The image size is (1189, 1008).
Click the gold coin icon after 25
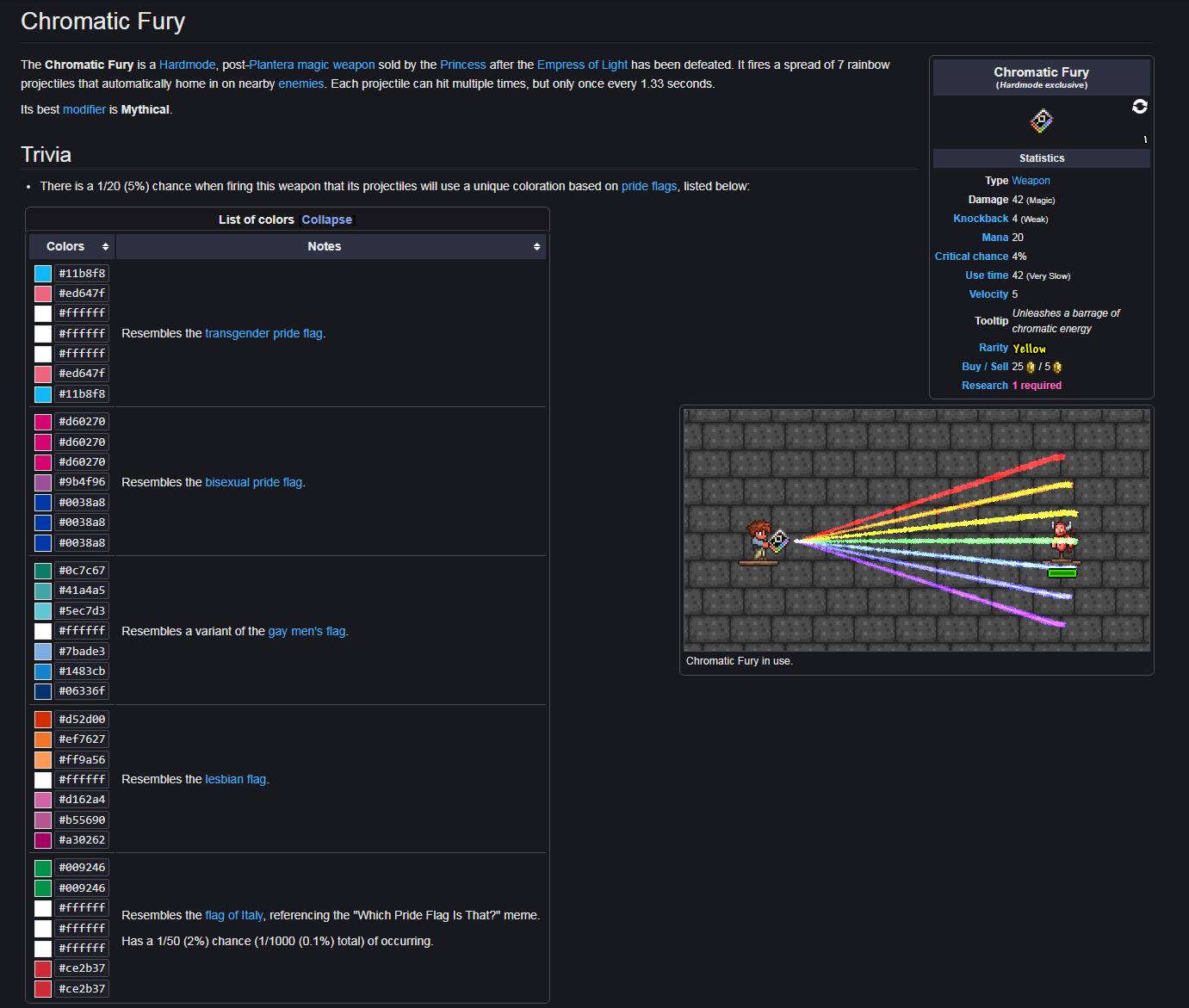point(1031,367)
